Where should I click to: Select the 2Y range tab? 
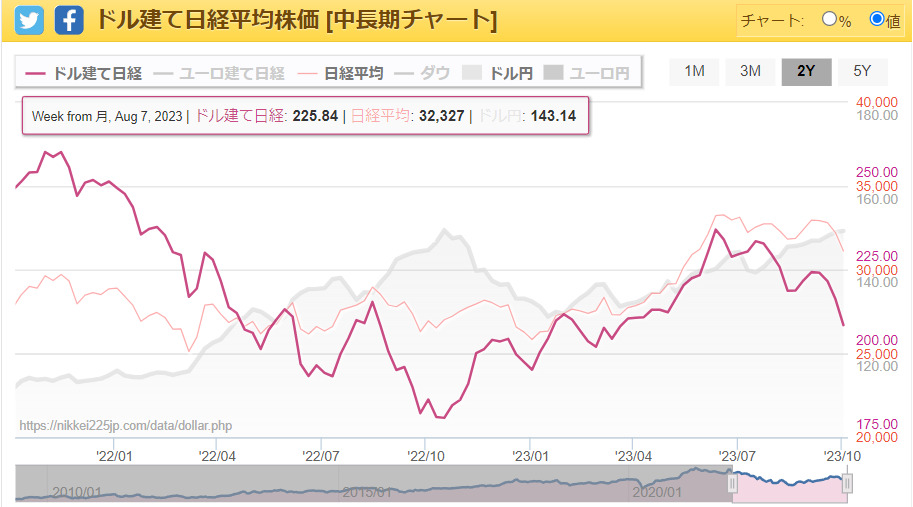click(806, 71)
